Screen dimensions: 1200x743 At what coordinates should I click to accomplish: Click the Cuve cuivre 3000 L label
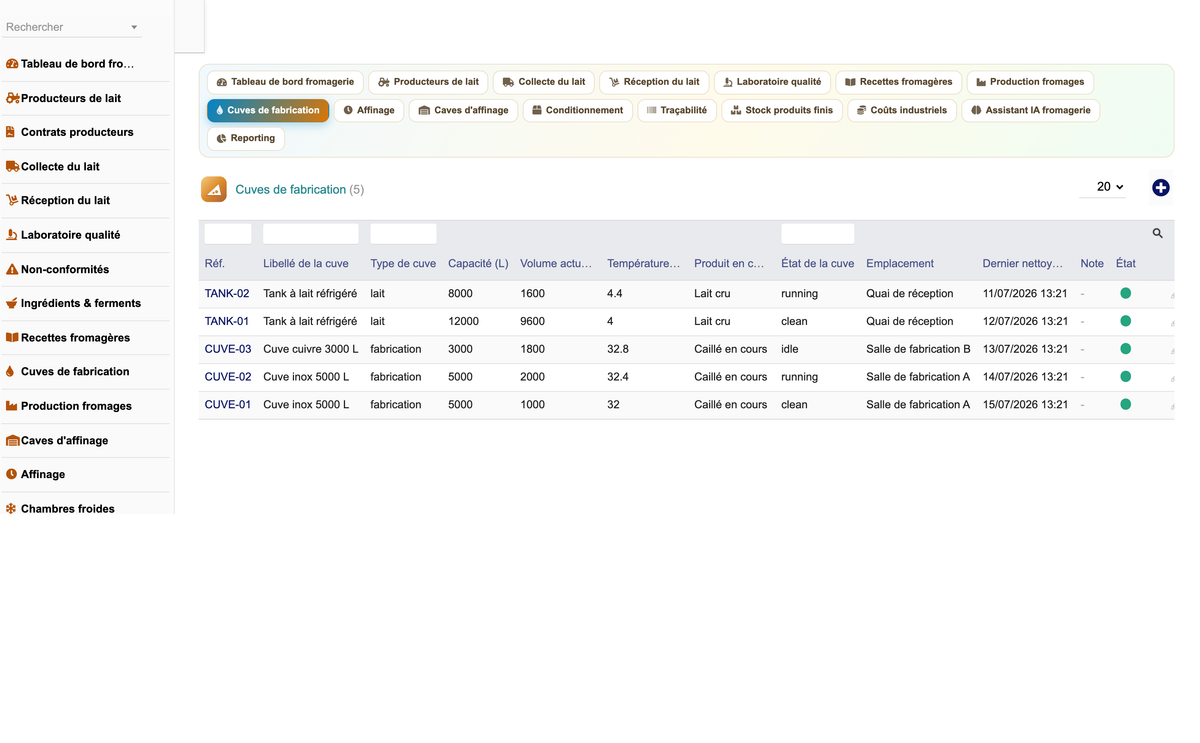311,349
